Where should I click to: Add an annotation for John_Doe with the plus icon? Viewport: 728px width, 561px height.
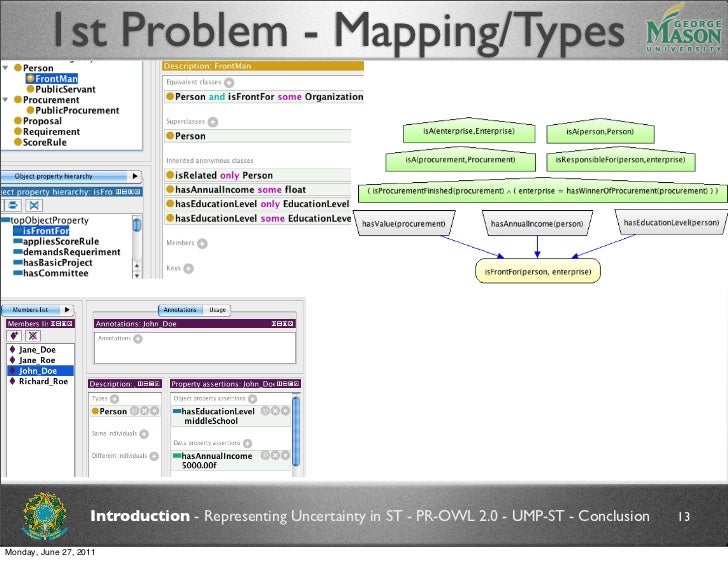(138, 339)
